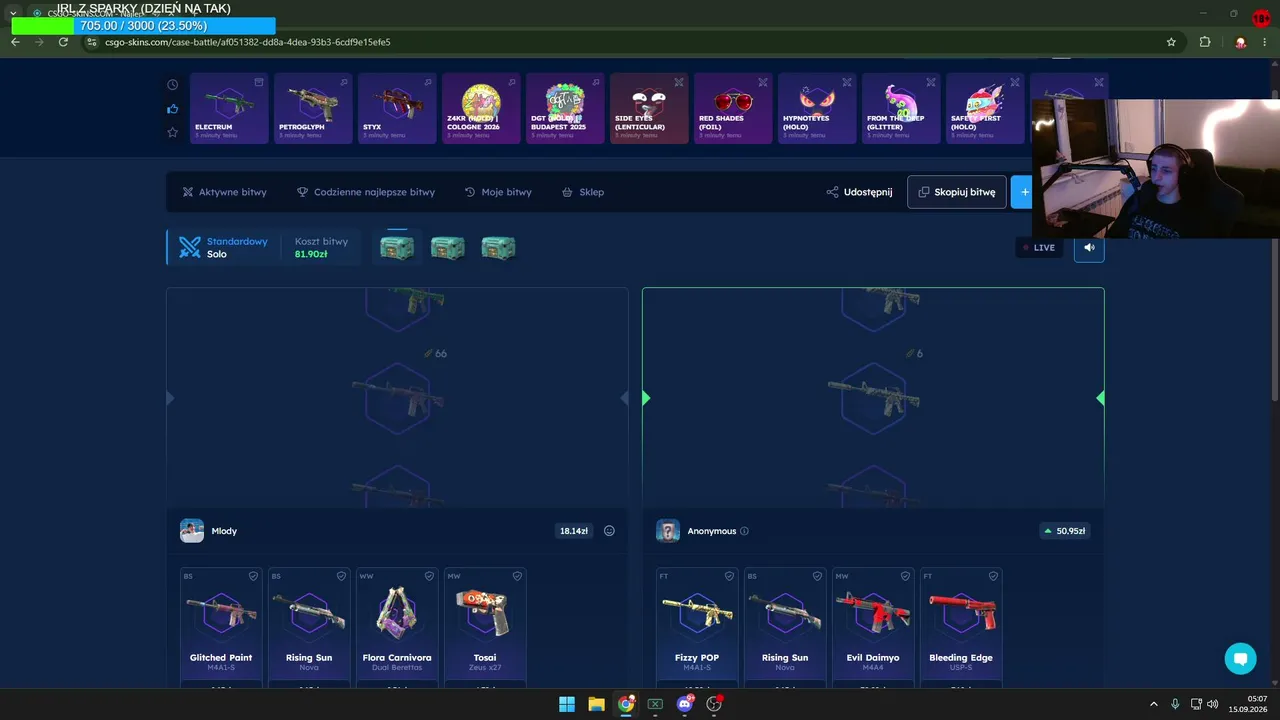
Task: Open the Red Shades (Foil) sticker card
Action: pyautogui.click(x=733, y=108)
